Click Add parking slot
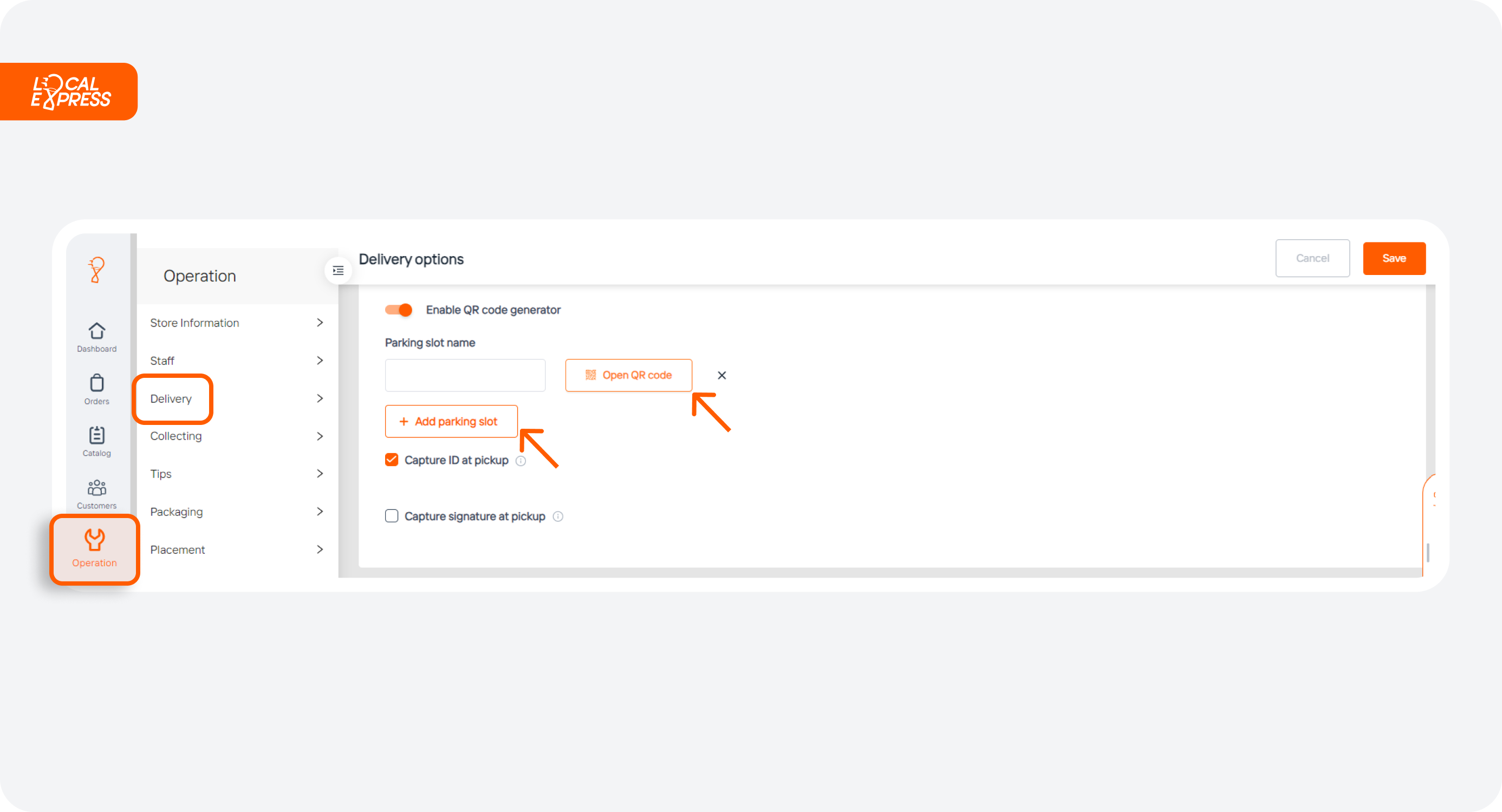The width and height of the screenshot is (1502, 812). pos(451,421)
